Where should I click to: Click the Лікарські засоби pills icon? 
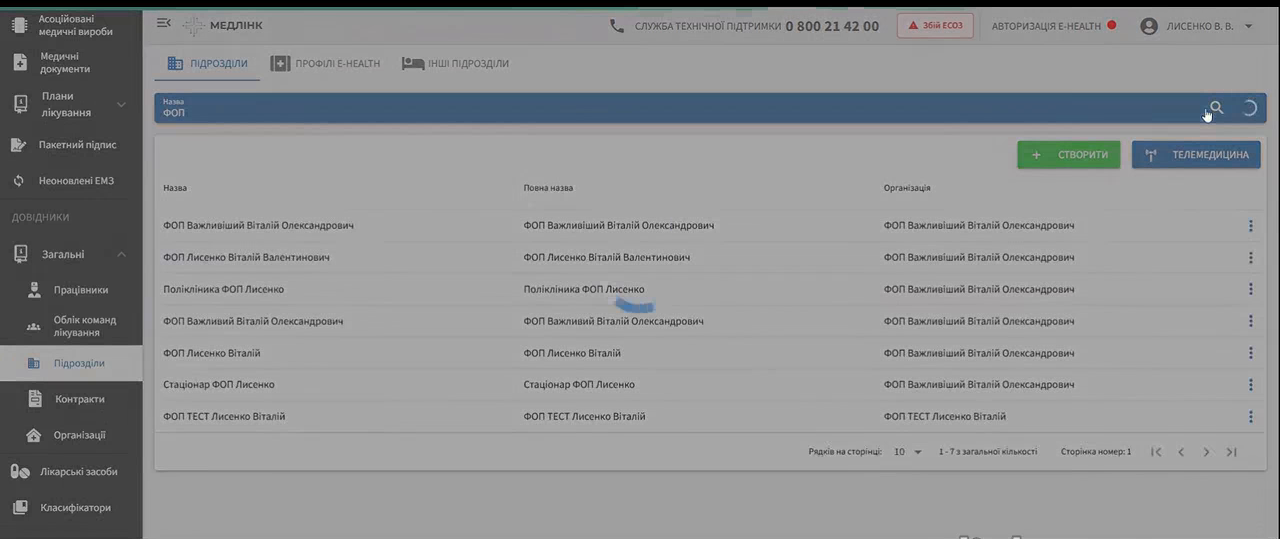20,472
